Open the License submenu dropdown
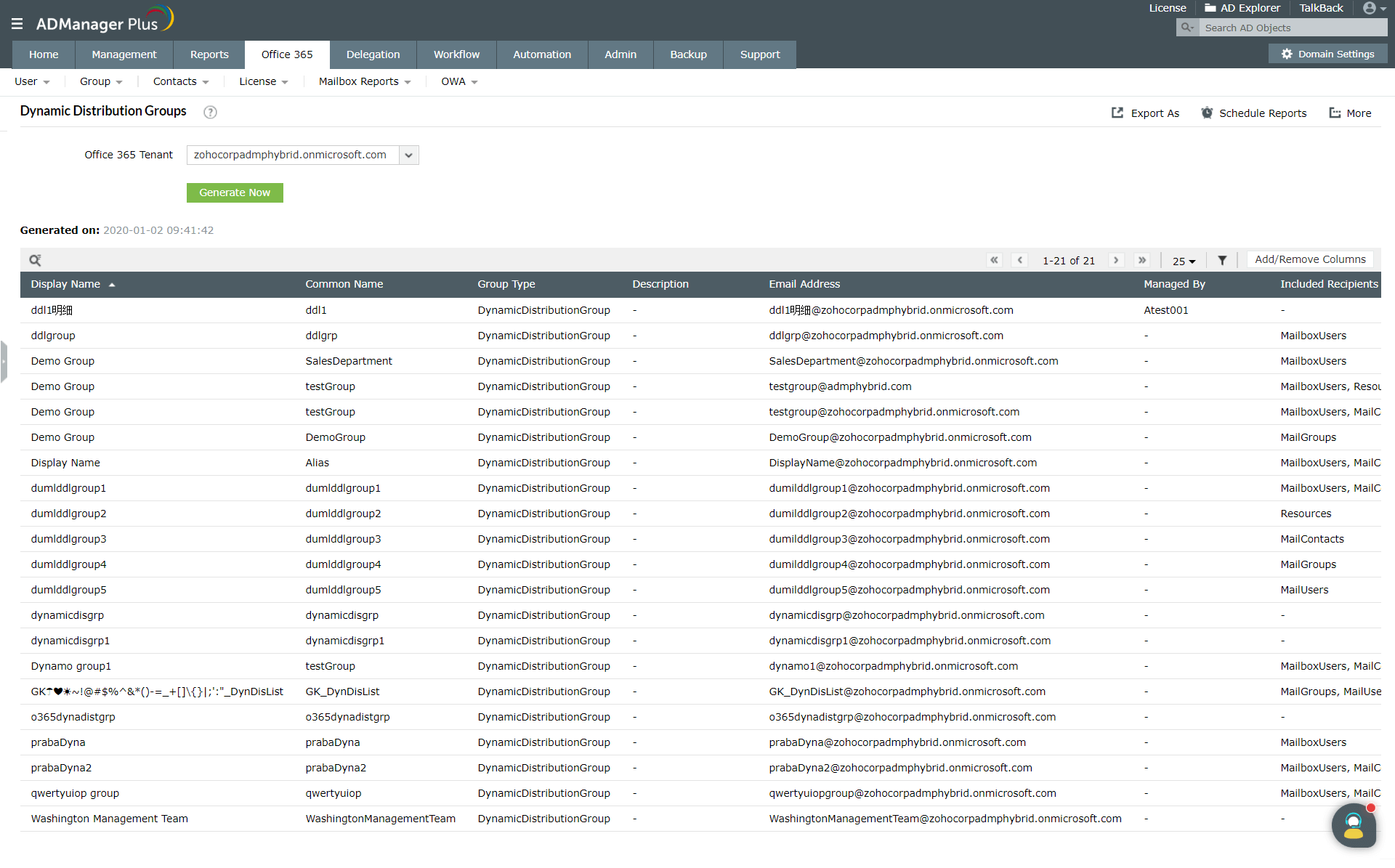 [263, 81]
